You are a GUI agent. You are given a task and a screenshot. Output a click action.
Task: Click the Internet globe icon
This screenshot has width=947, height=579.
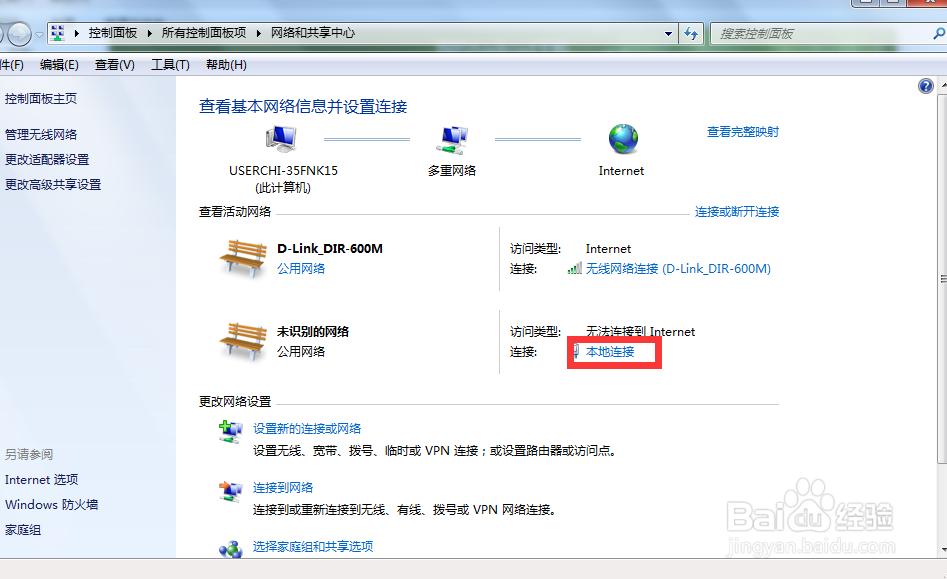[x=621, y=140]
